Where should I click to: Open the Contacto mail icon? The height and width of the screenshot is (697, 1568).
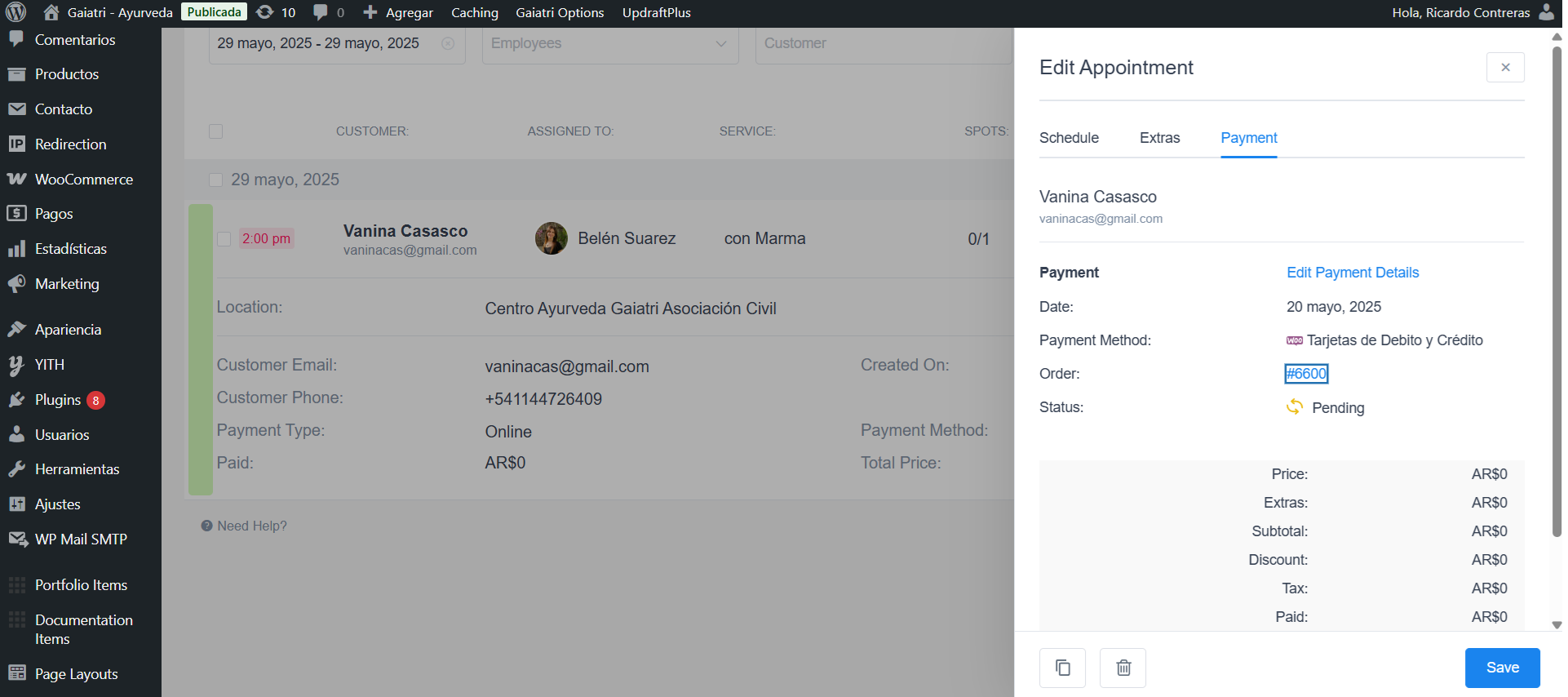click(x=16, y=109)
